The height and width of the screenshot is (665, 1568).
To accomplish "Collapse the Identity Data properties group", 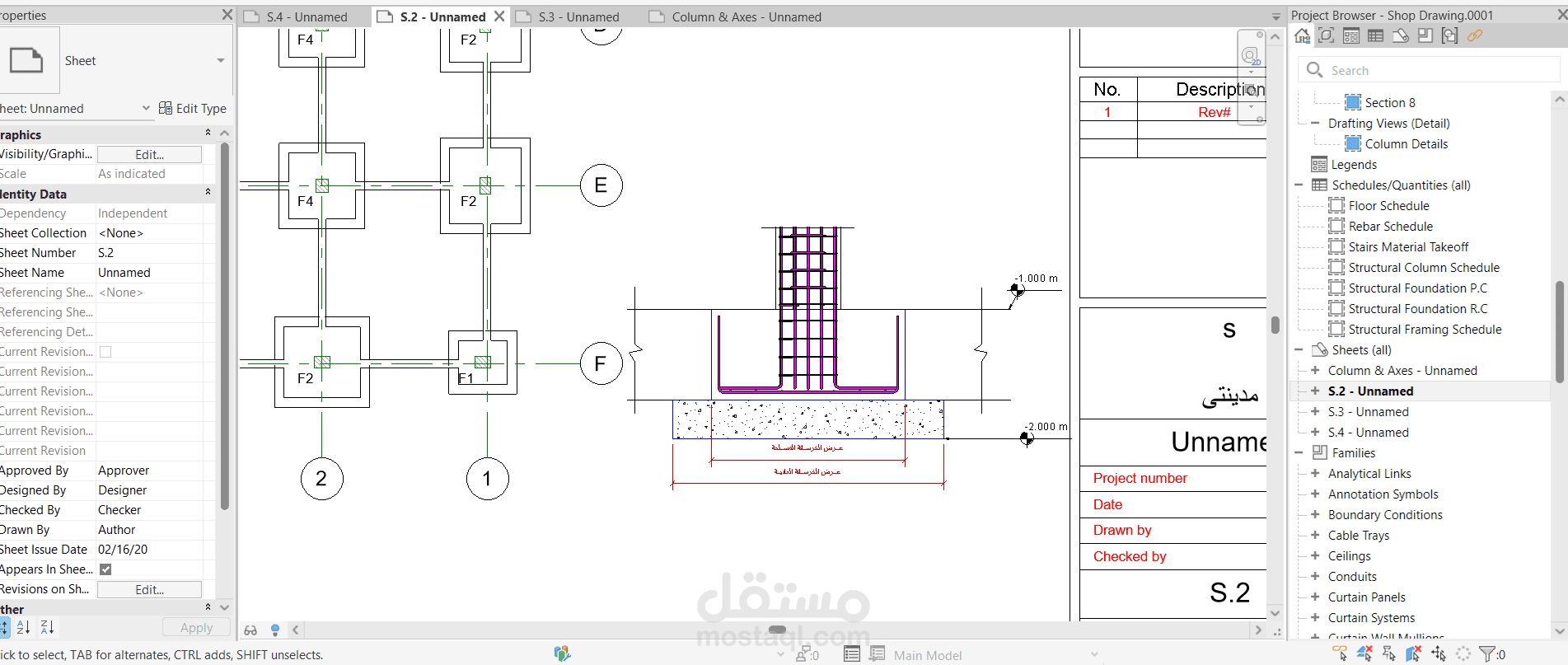I will coord(208,192).
